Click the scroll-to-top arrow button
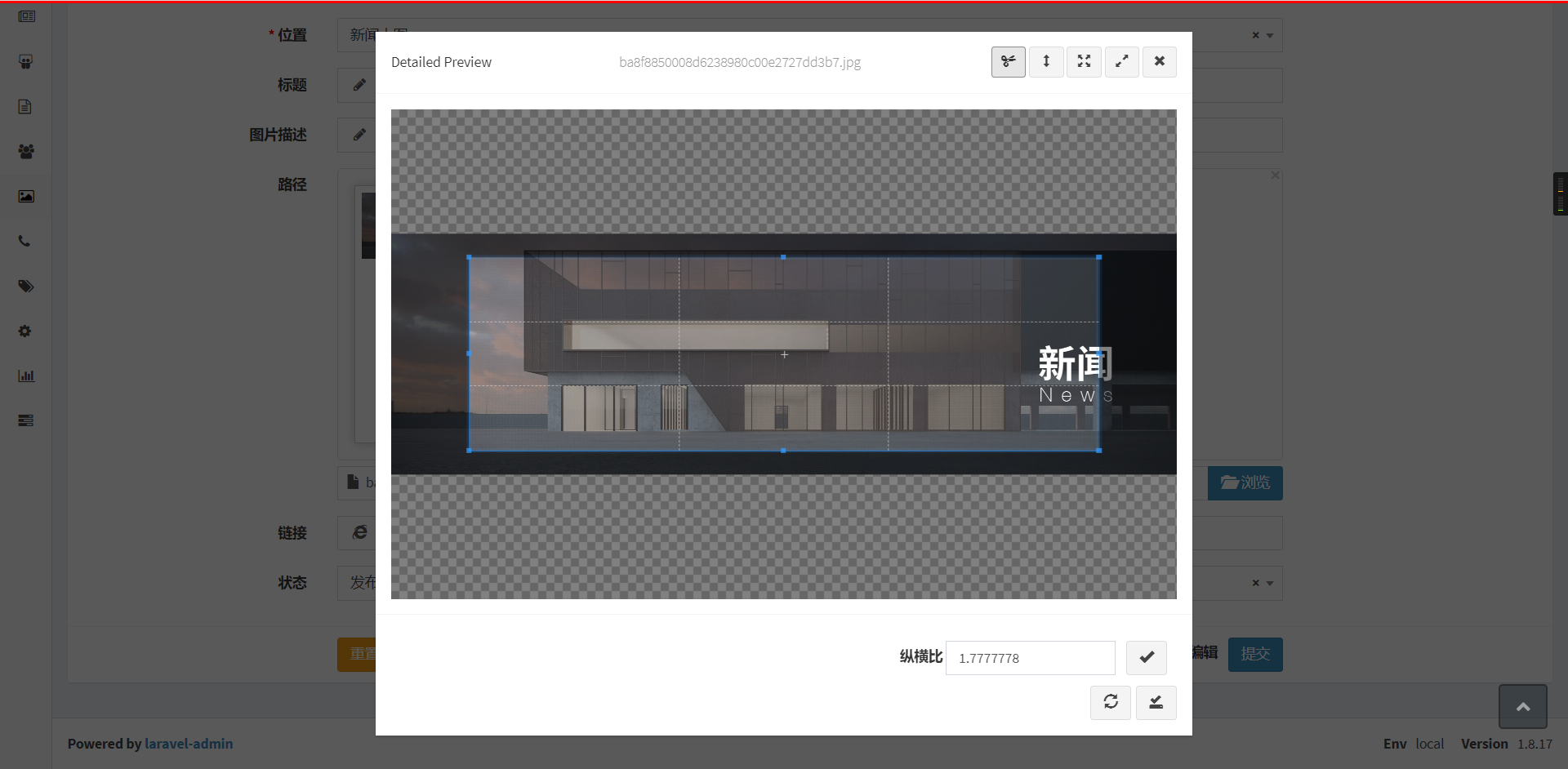 (1523, 707)
